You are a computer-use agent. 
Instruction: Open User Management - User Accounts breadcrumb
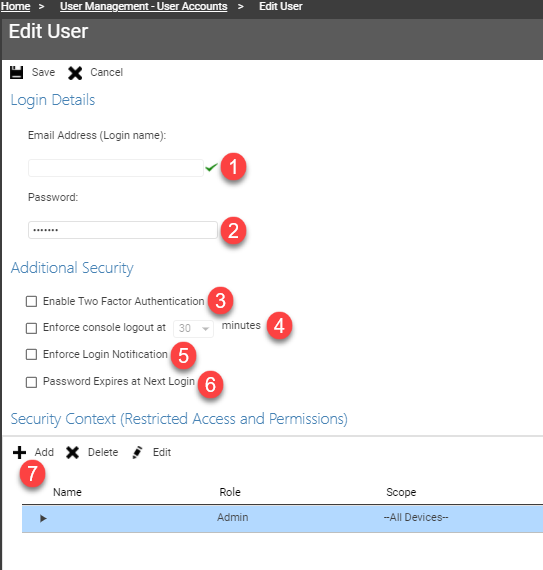[x=144, y=7]
